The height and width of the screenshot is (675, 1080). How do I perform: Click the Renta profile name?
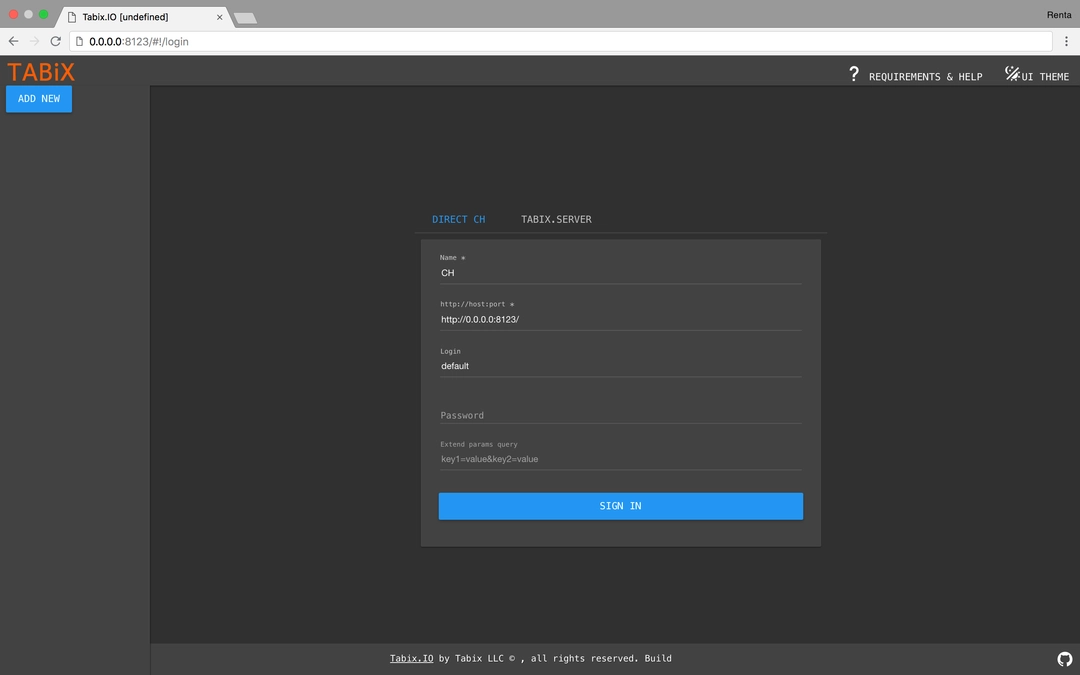coord(1059,14)
